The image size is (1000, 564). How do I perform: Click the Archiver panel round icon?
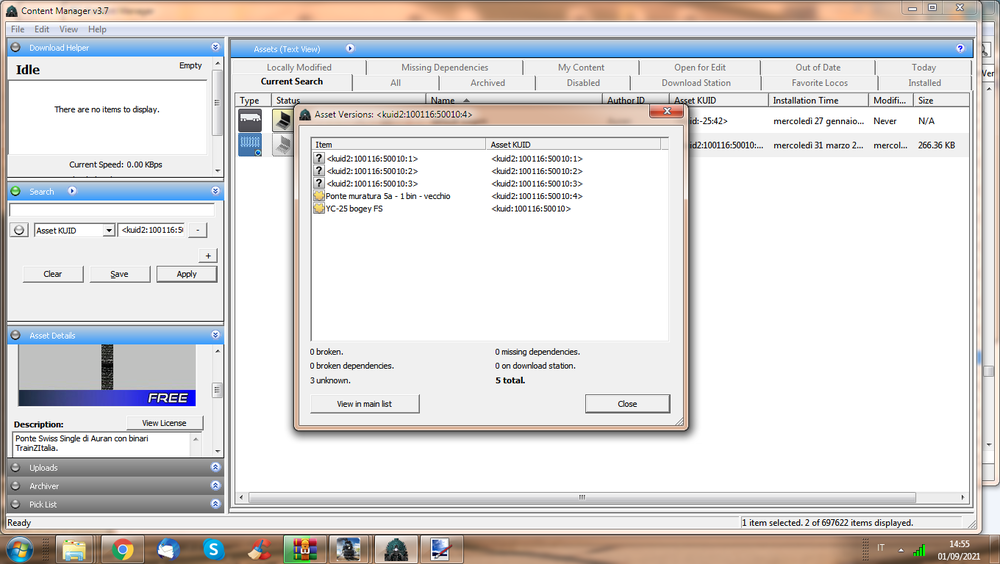tap(16, 486)
